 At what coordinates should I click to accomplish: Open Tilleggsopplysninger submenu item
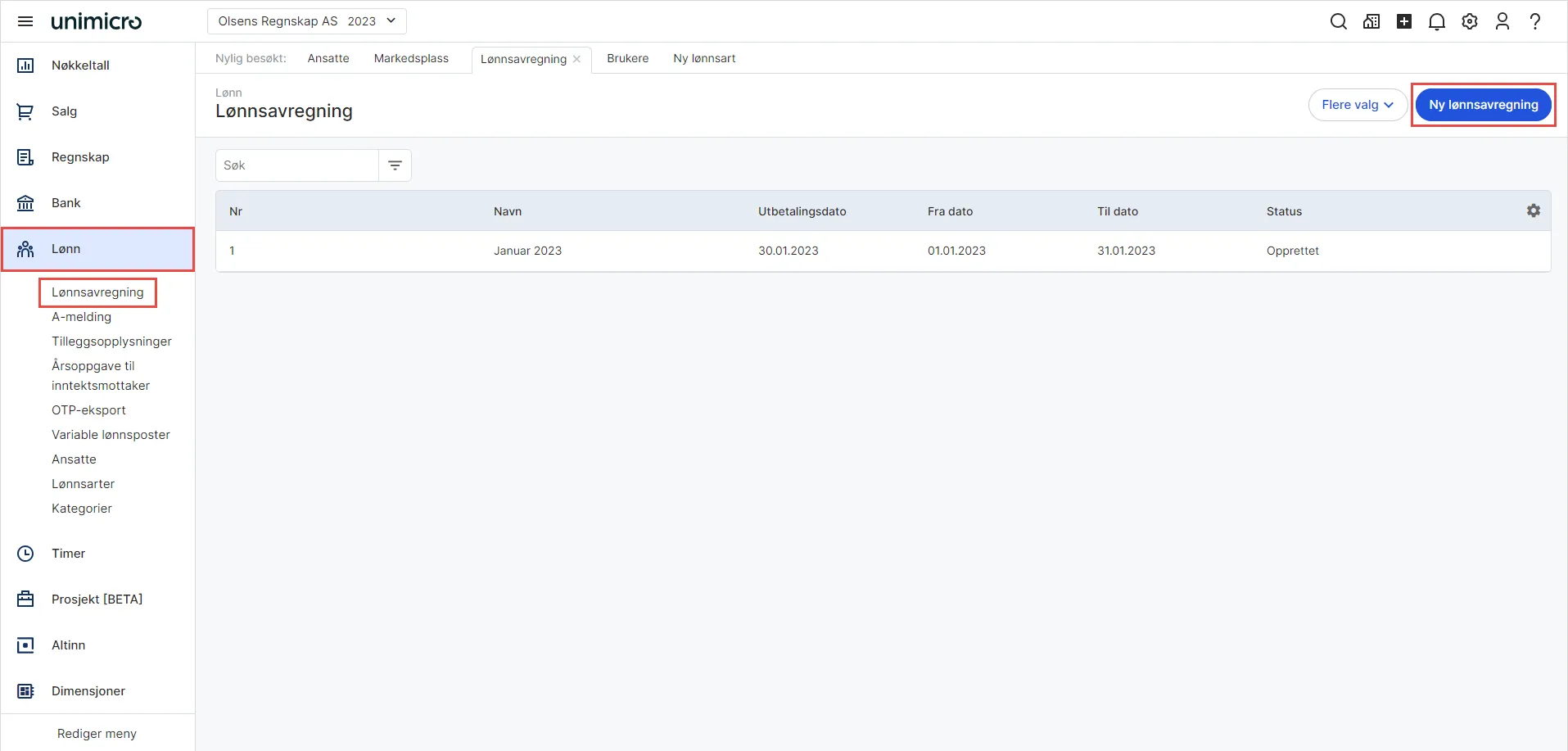coord(111,342)
